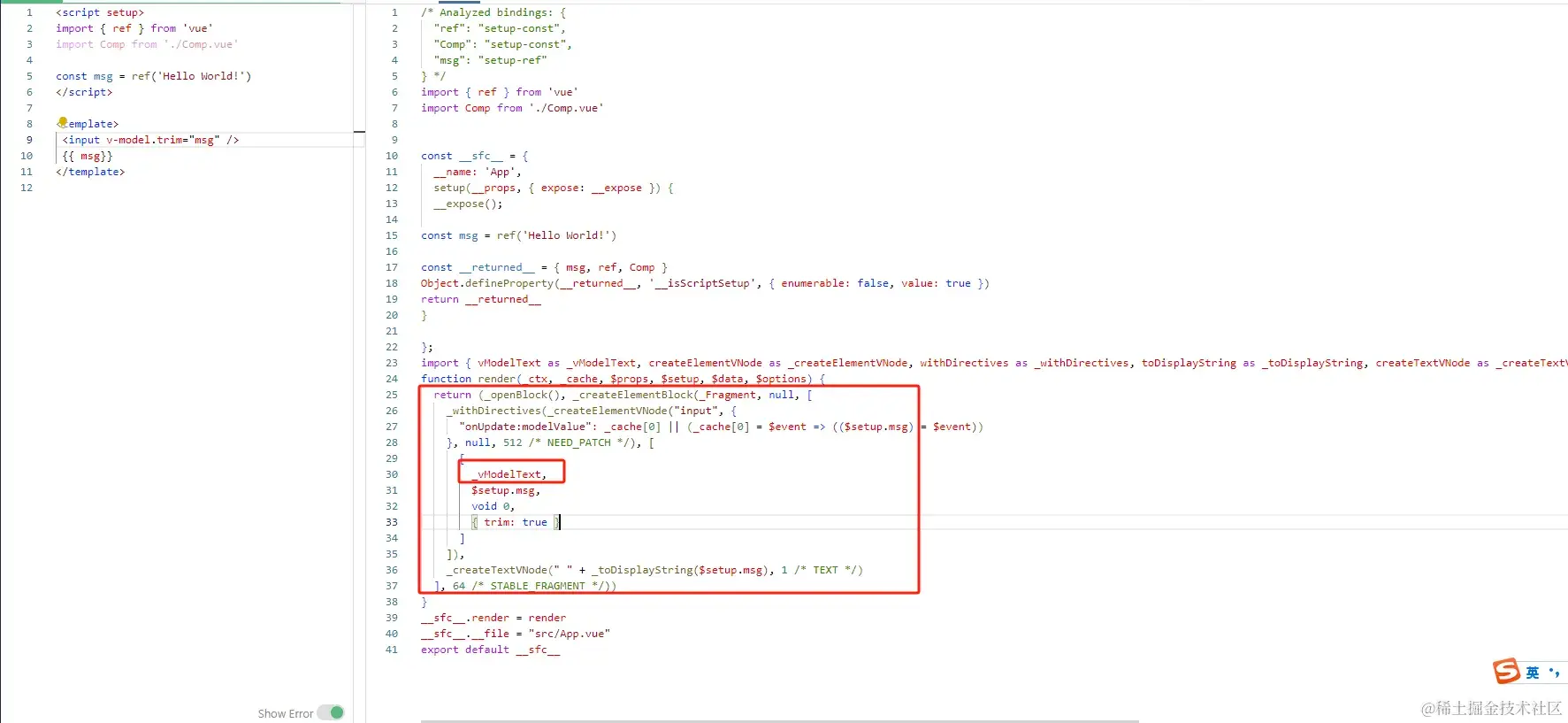Click the "import { vModelText as _vModelText" import line

tap(994, 363)
